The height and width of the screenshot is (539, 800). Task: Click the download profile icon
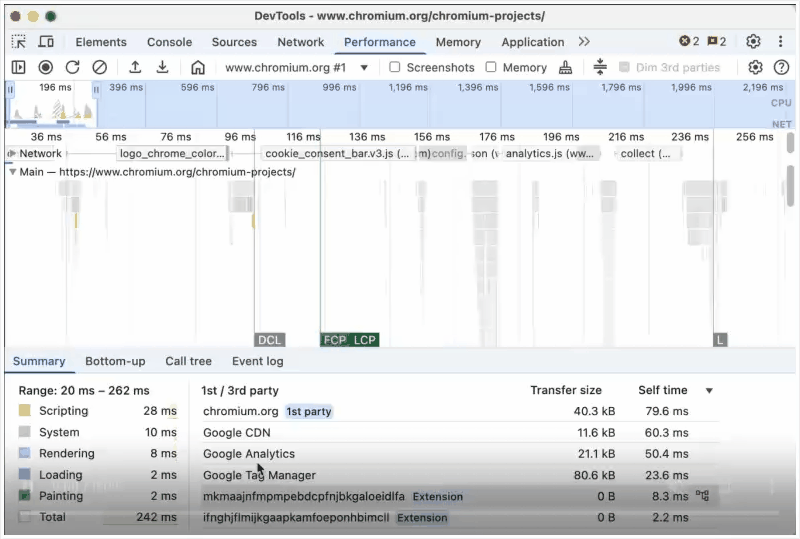click(162, 67)
